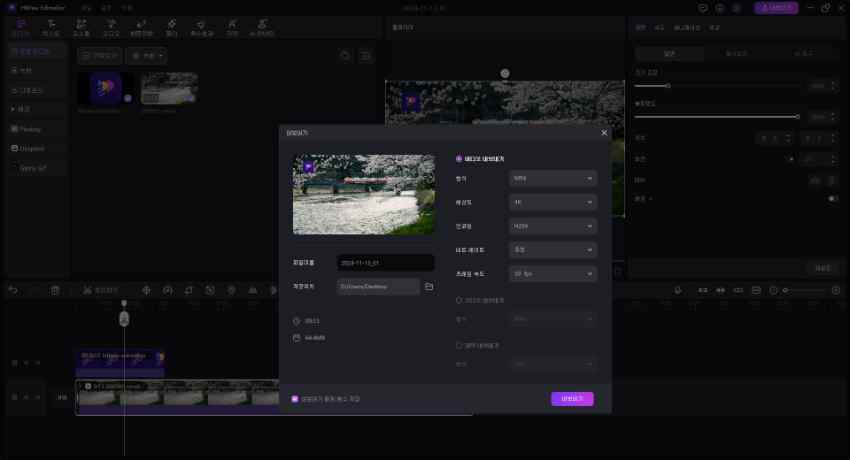Close the export dialog with the X
The height and width of the screenshot is (460, 850).
(x=604, y=132)
